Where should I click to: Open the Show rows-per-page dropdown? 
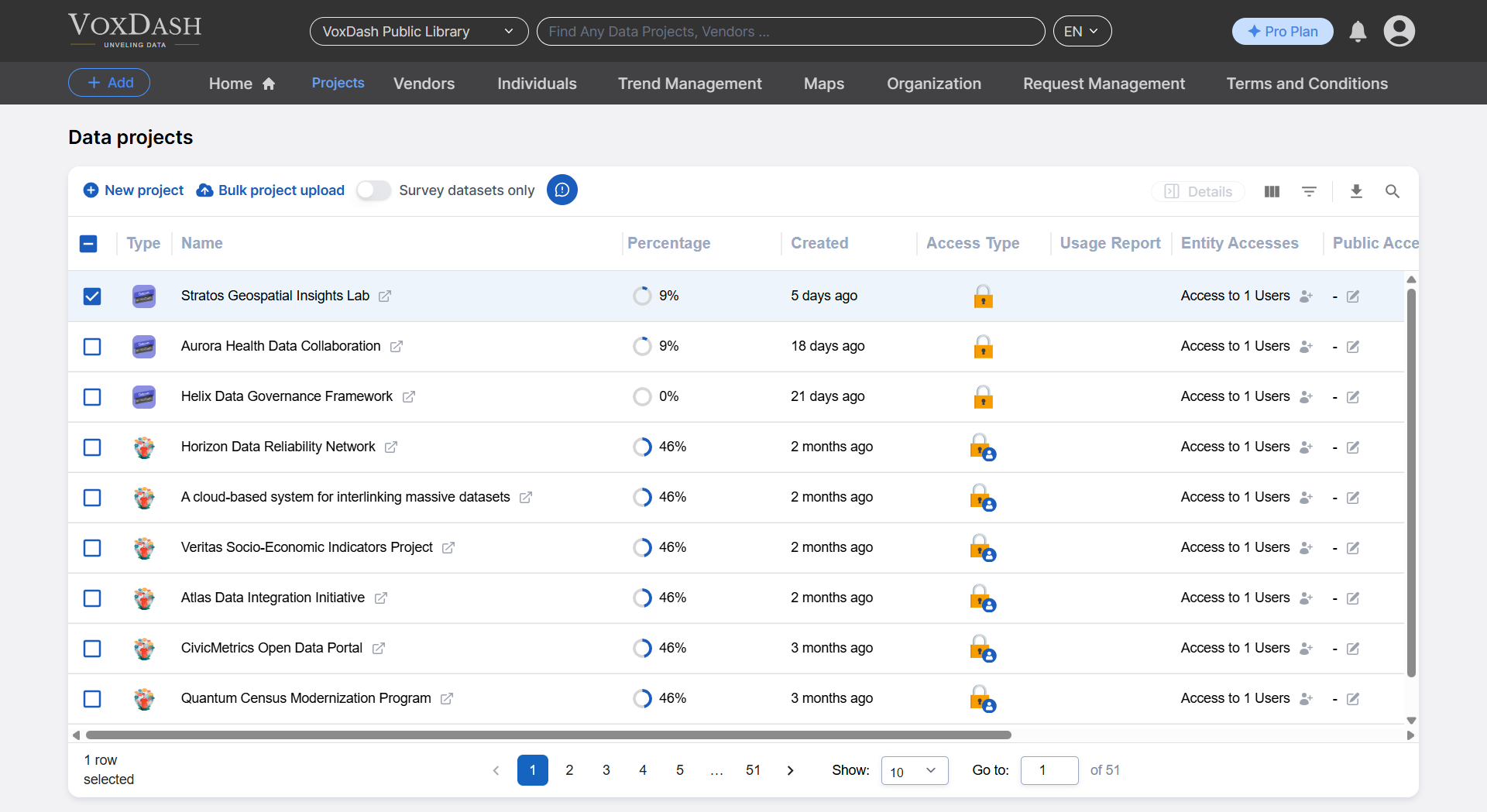914,771
